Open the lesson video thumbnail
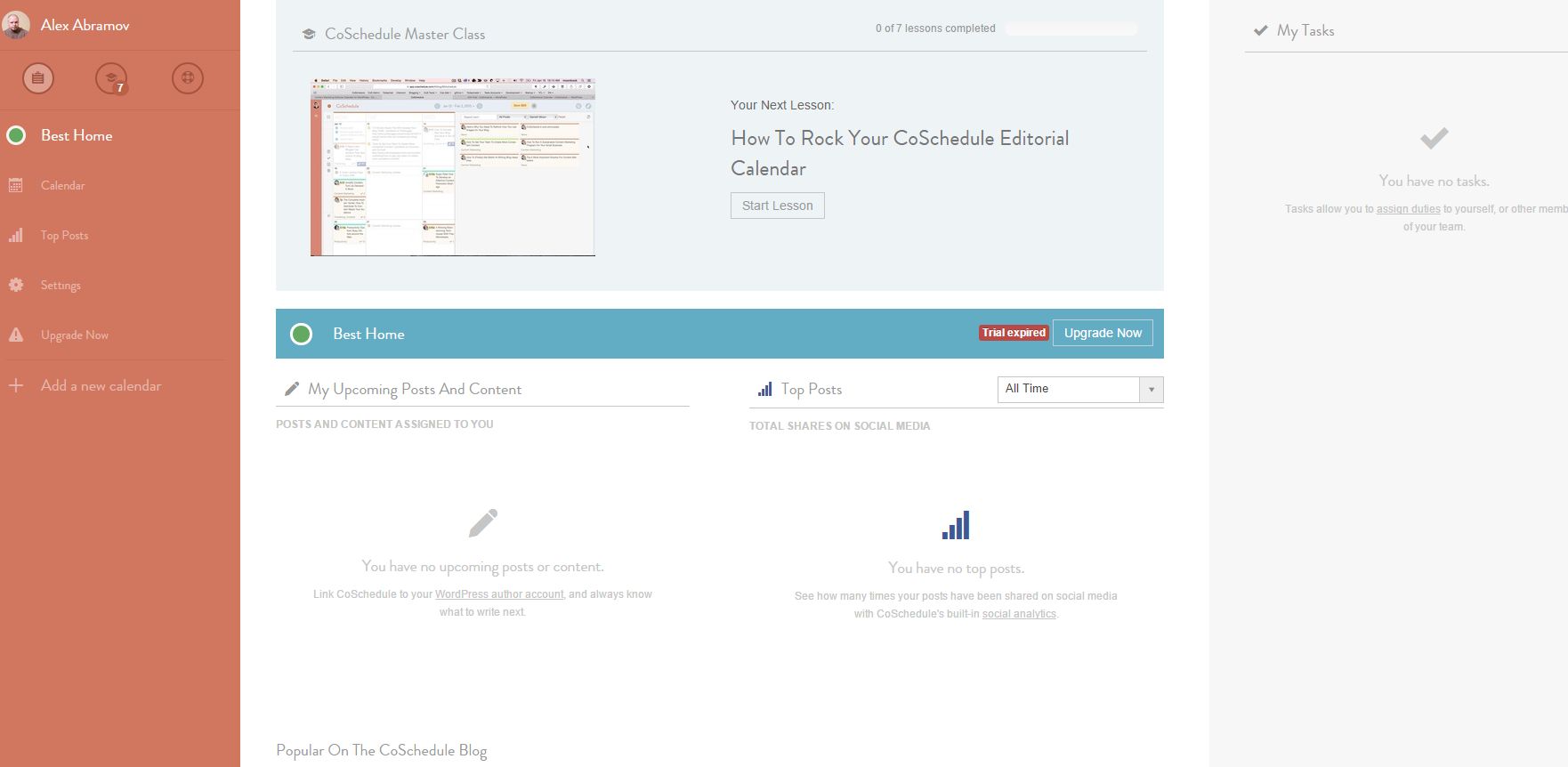This screenshot has width=1568, height=767. point(453,167)
